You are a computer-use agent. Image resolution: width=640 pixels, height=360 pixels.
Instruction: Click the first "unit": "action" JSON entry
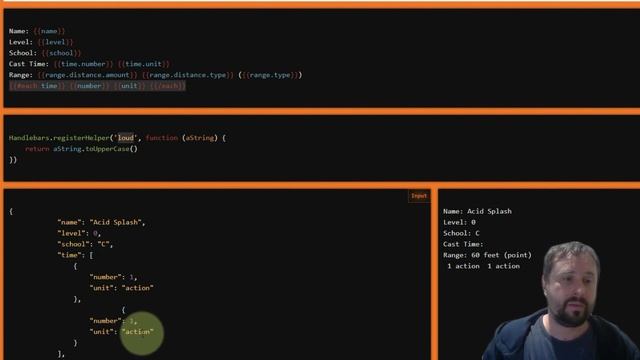coord(122,288)
